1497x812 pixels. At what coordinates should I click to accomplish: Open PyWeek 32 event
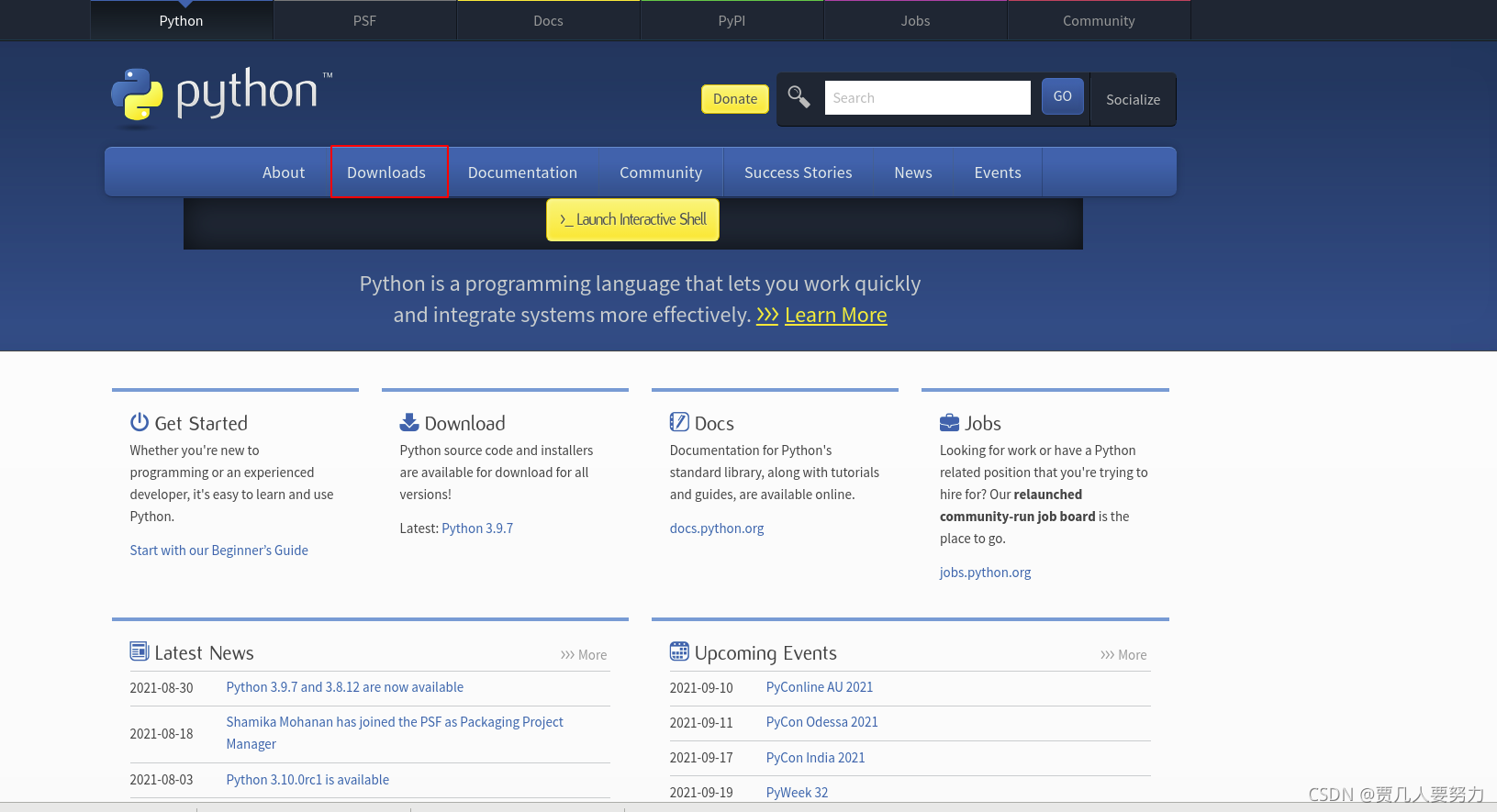click(x=797, y=793)
